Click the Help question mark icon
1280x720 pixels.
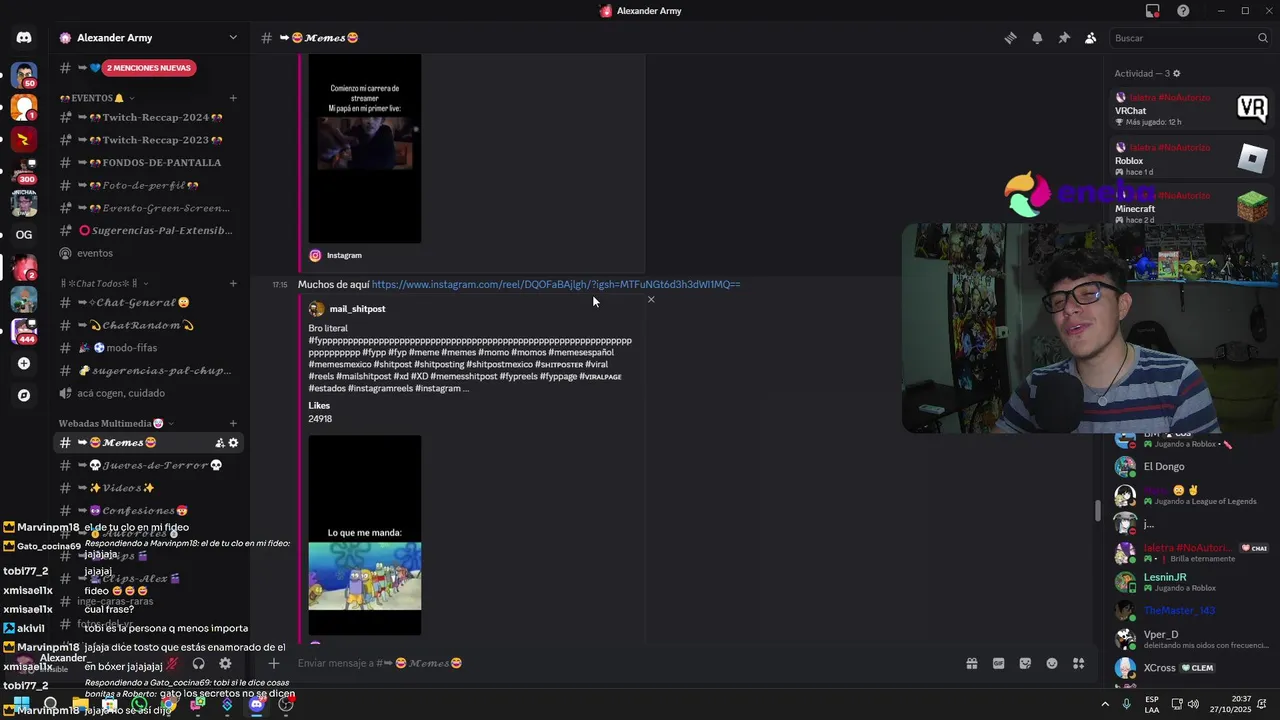1183,11
